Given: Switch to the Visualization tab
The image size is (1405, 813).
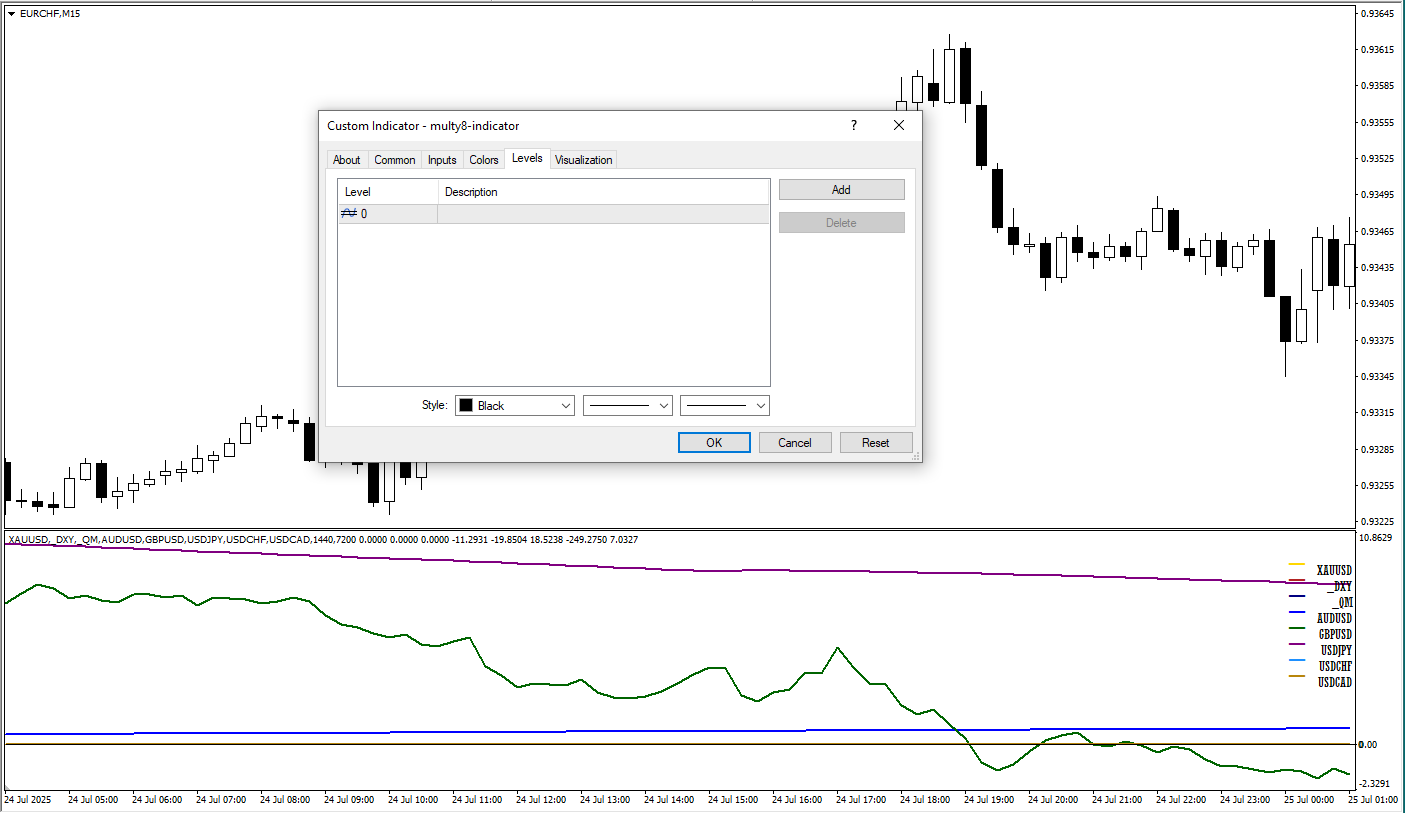Looking at the screenshot, I should [x=583, y=160].
